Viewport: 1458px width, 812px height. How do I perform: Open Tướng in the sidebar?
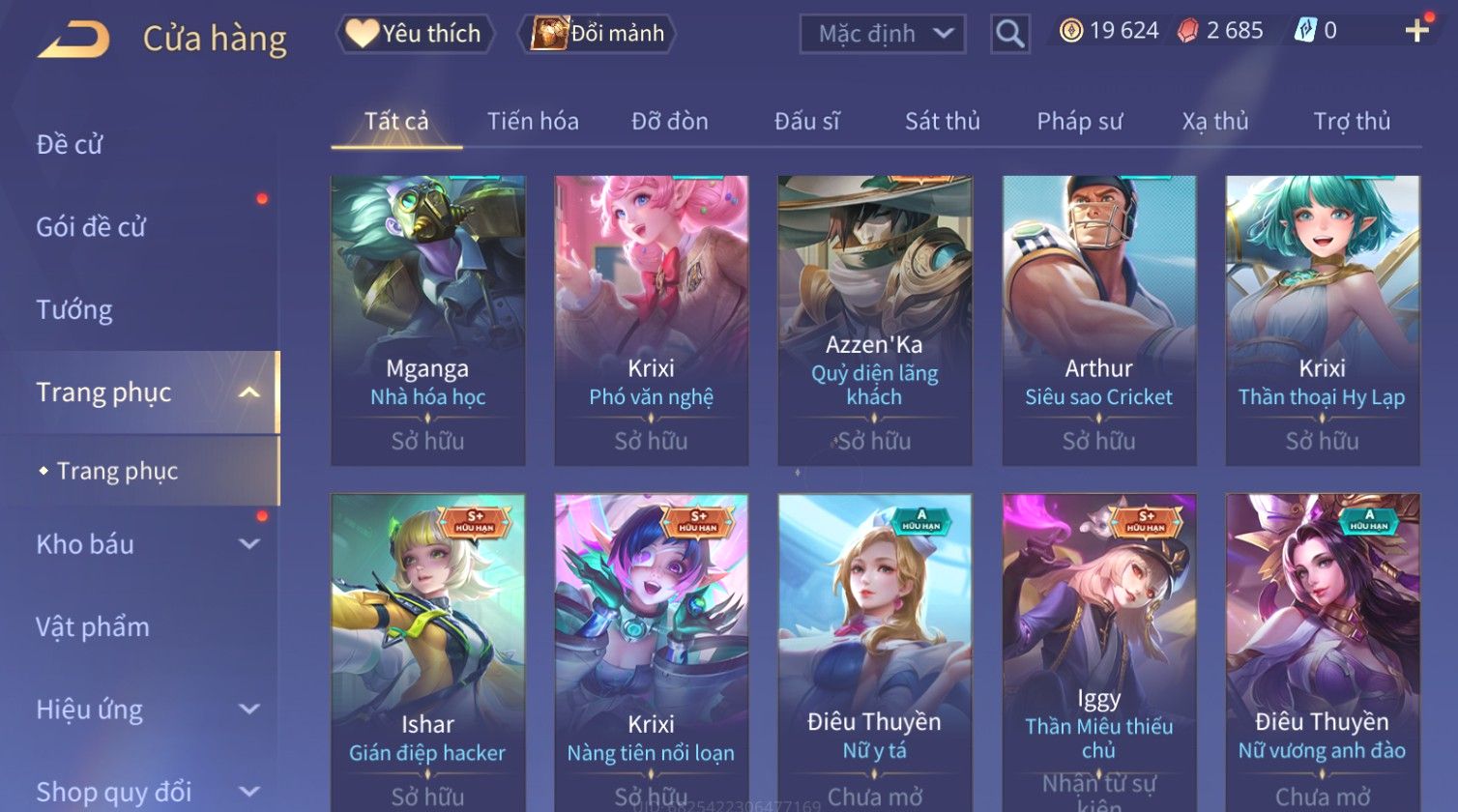(73, 310)
